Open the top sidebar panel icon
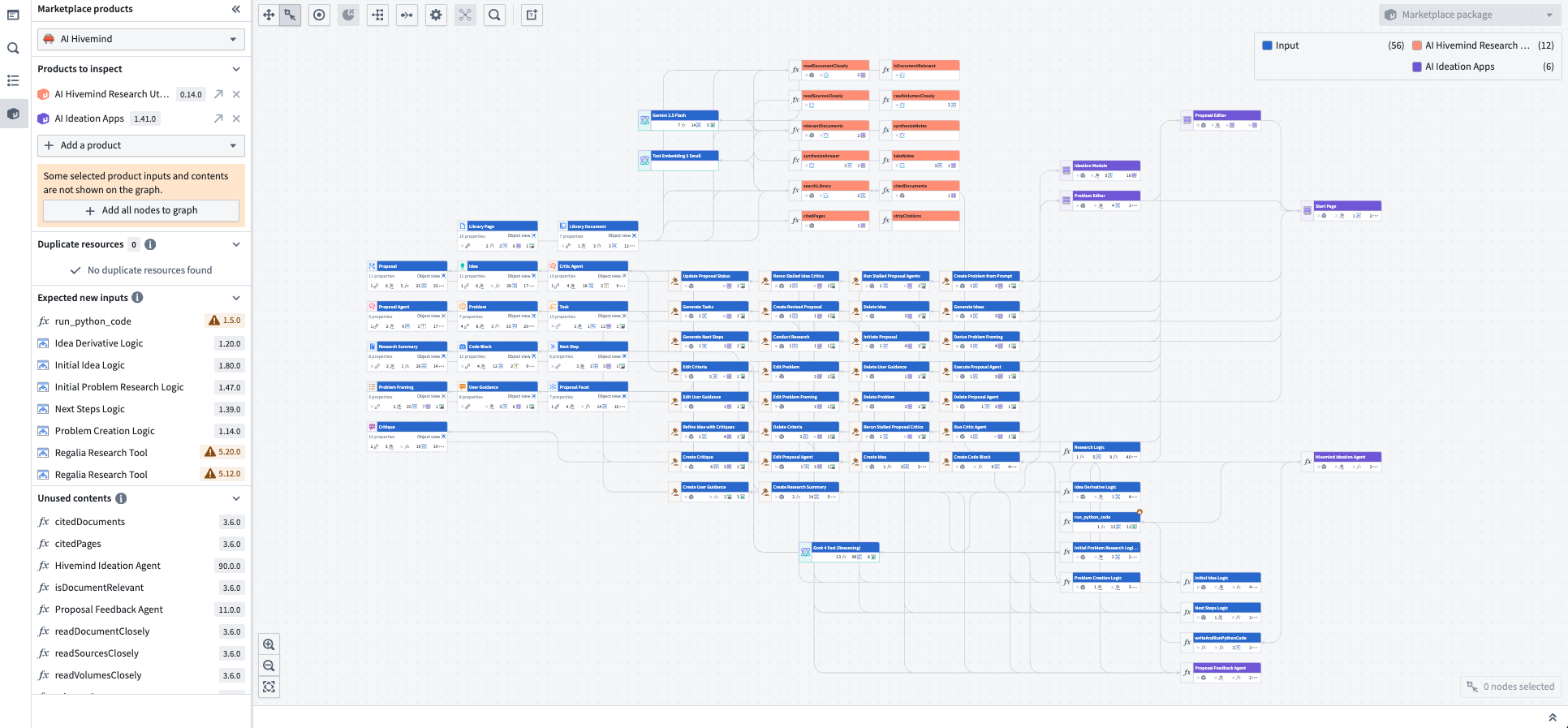Image resolution: width=1568 pixels, height=728 pixels. tap(13, 15)
